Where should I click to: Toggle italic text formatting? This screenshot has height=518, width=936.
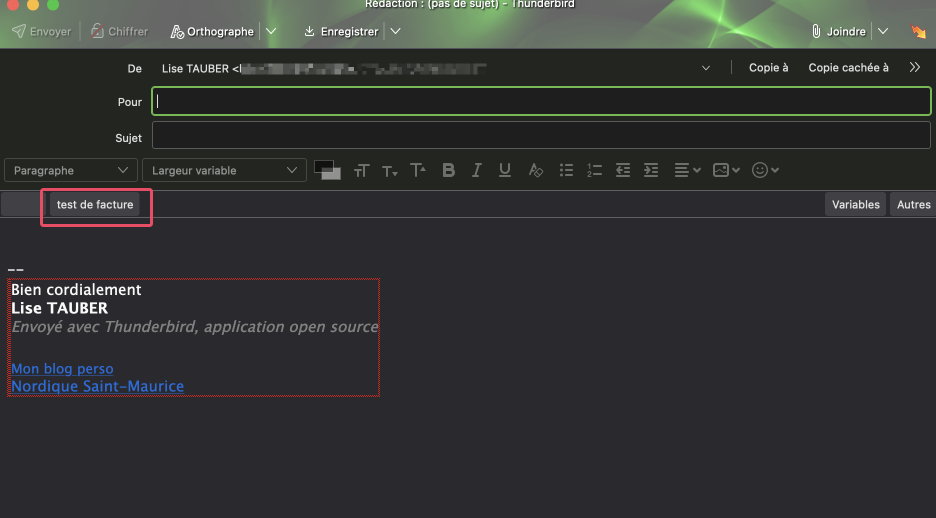pyautogui.click(x=477, y=171)
